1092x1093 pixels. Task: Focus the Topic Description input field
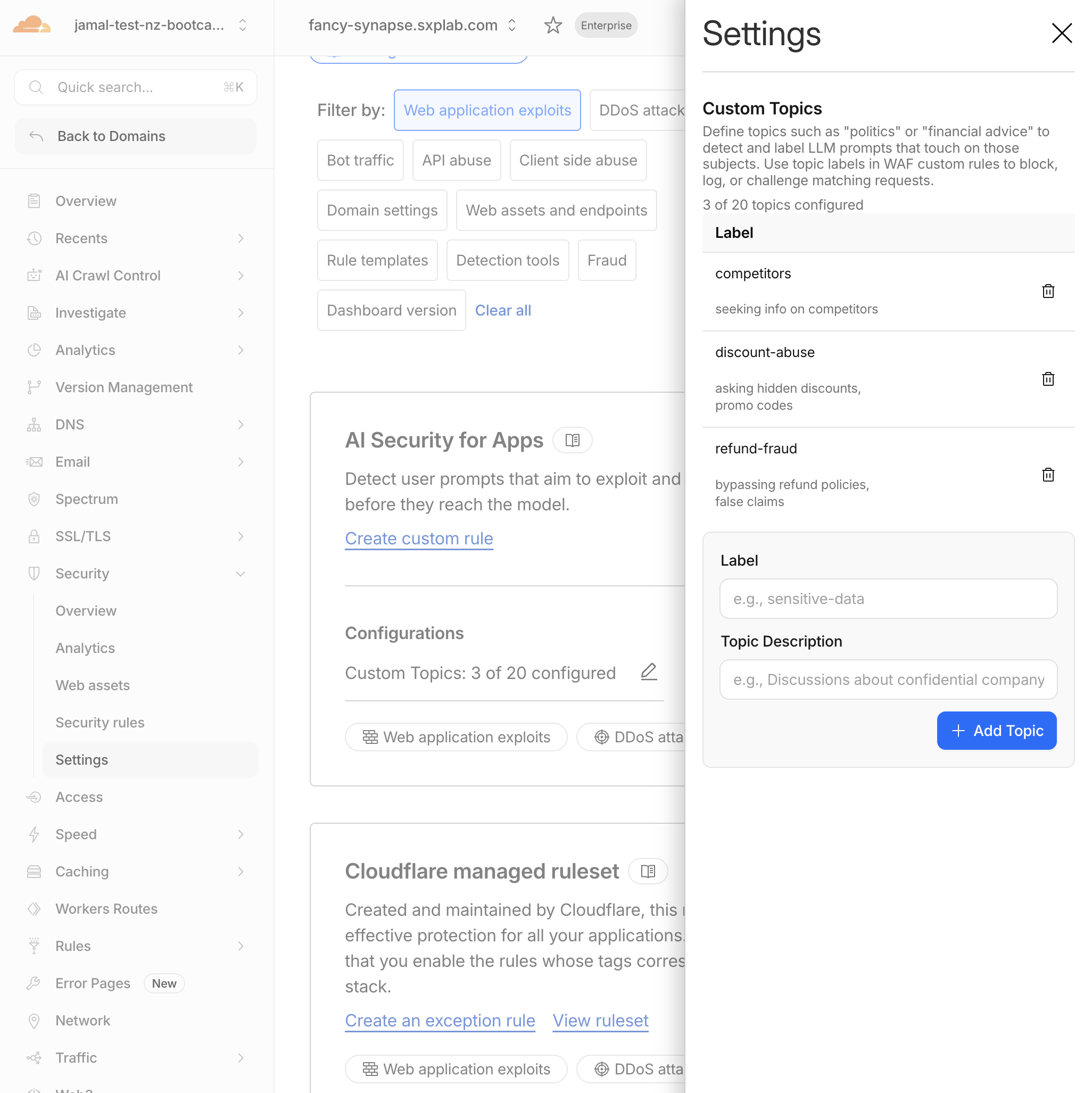click(888, 679)
